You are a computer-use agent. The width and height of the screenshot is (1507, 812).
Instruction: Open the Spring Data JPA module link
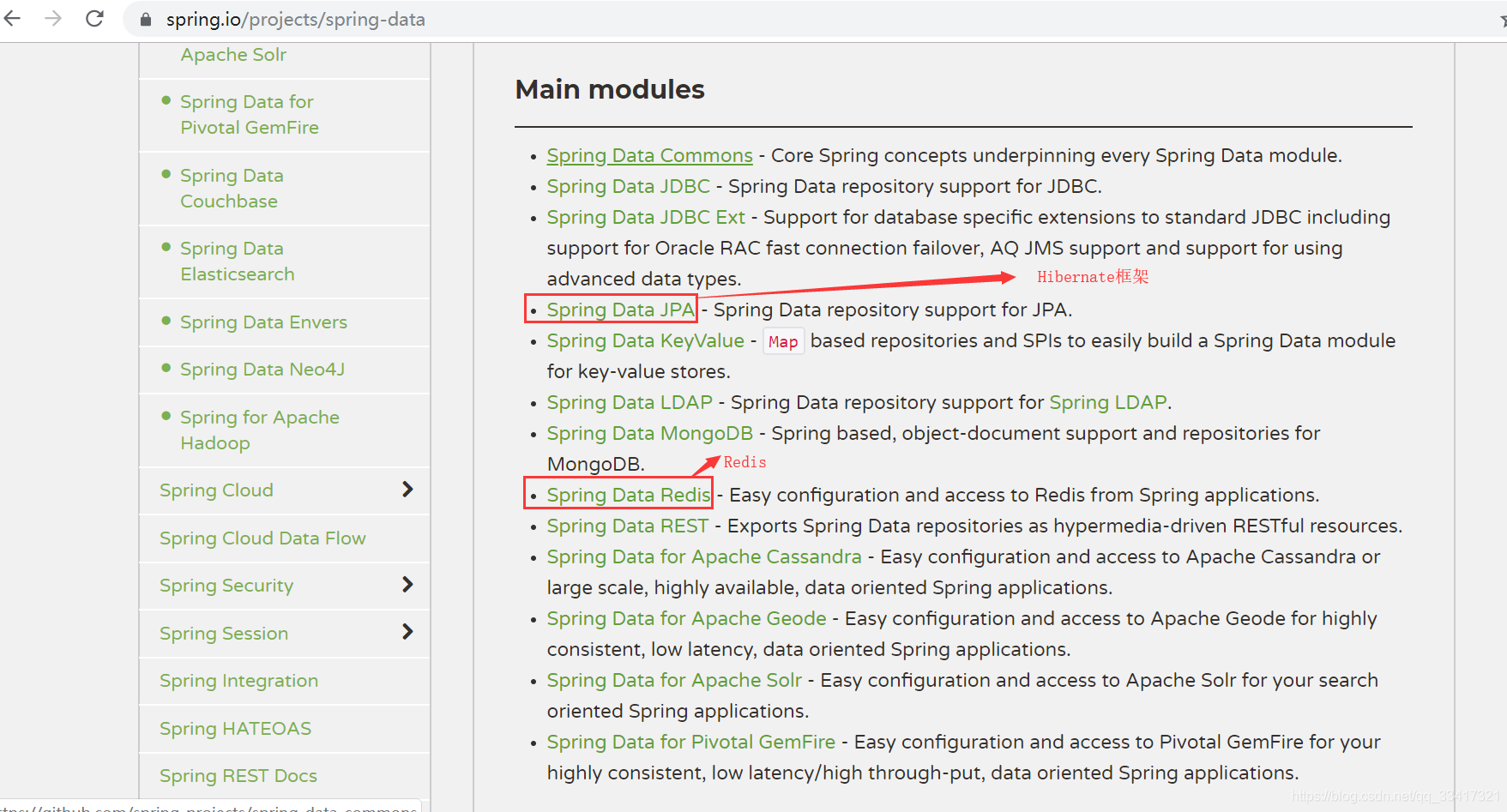pos(620,310)
